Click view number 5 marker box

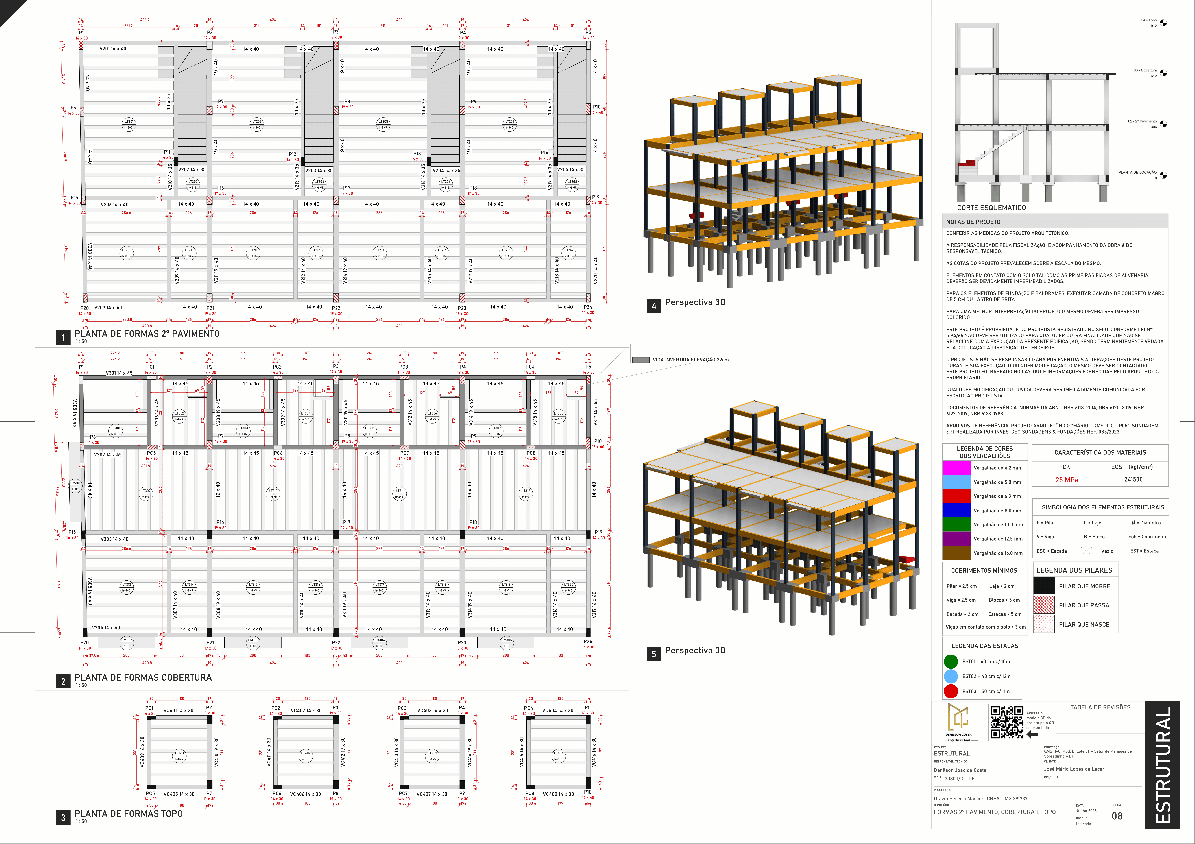[x=653, y=654]
